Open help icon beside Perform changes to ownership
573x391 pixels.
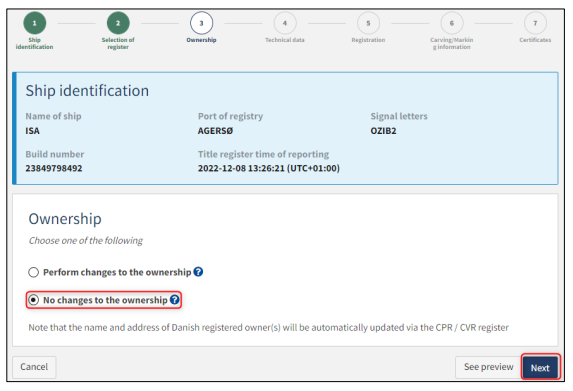(198, 272)
